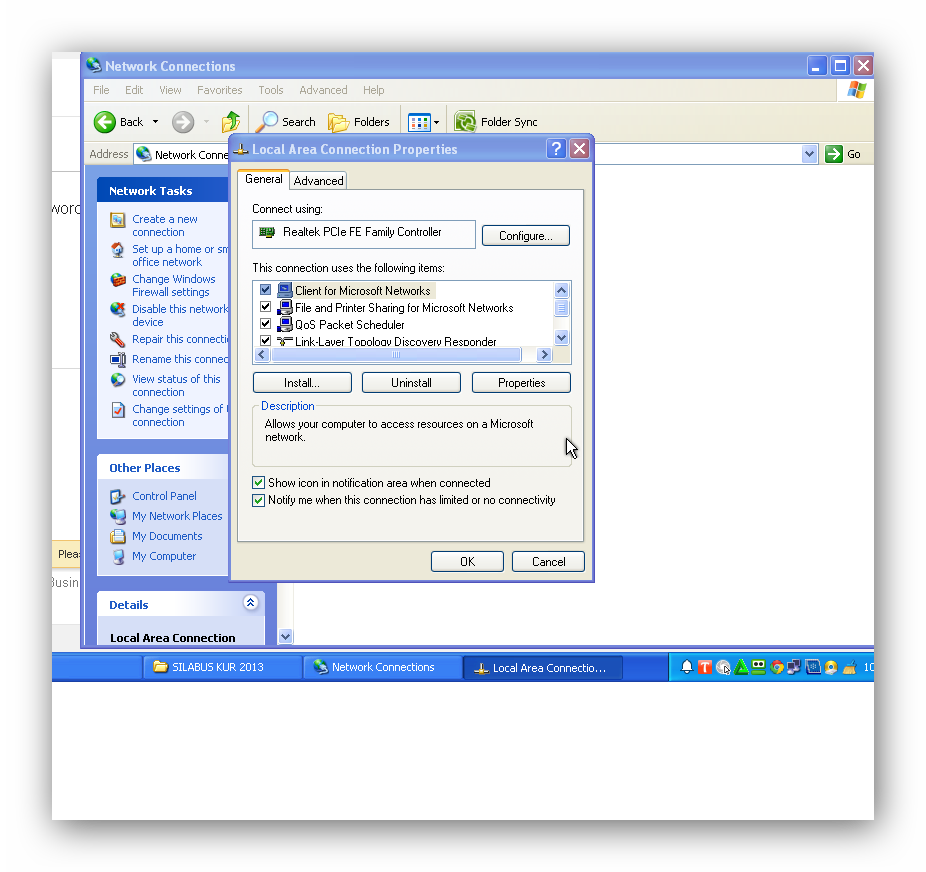Click the Rename this connection icon
This screenshot has height=872, width=926.
pyautogui.click(x=118, y=360)
